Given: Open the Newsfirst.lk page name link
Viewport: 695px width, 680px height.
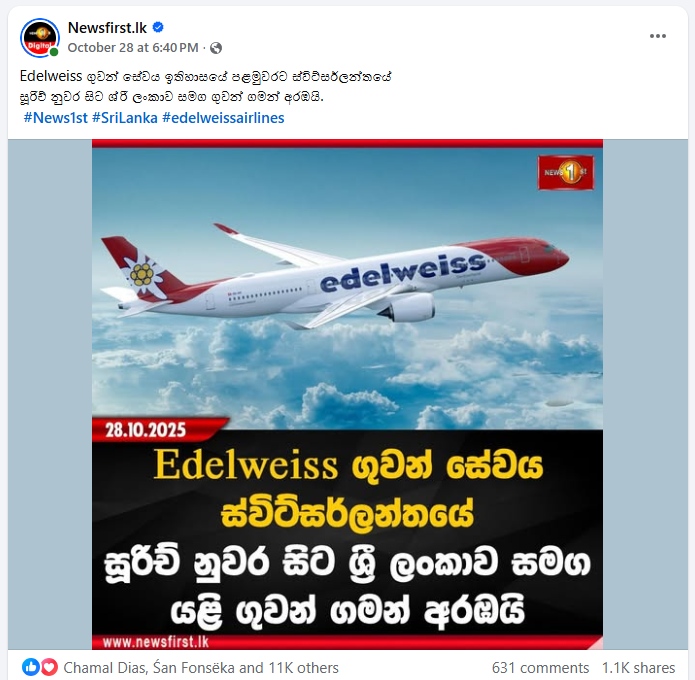Looking at the screenshot, I should [107, 27].
